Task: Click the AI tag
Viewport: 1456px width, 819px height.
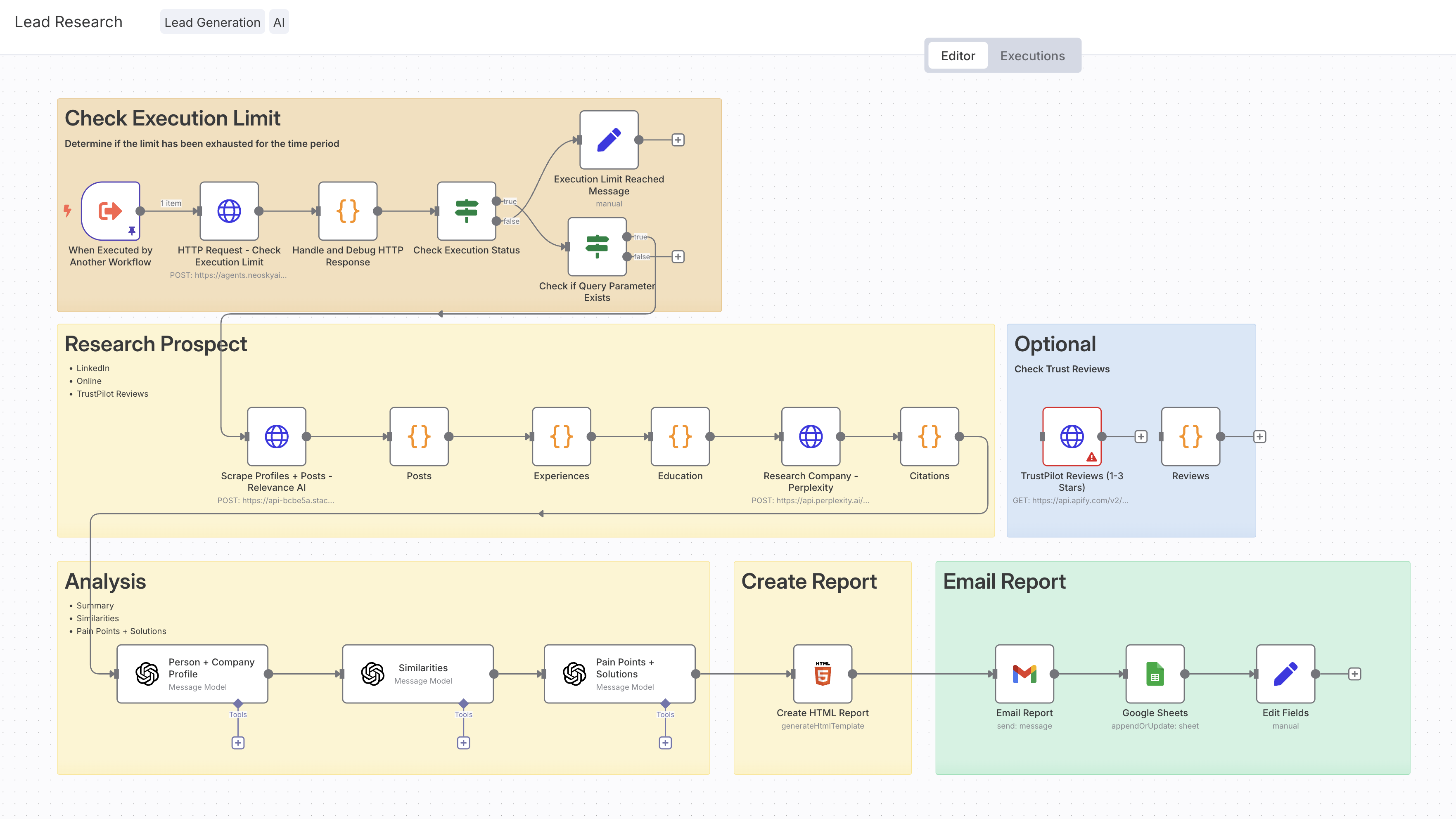Action: [x=279, y=22]
